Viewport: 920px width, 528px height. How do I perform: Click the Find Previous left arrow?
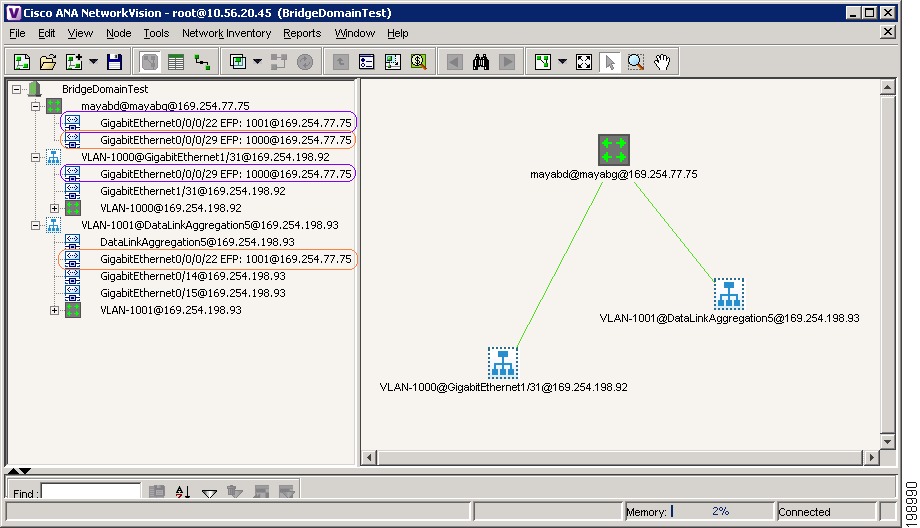click(x=454, y=62)
